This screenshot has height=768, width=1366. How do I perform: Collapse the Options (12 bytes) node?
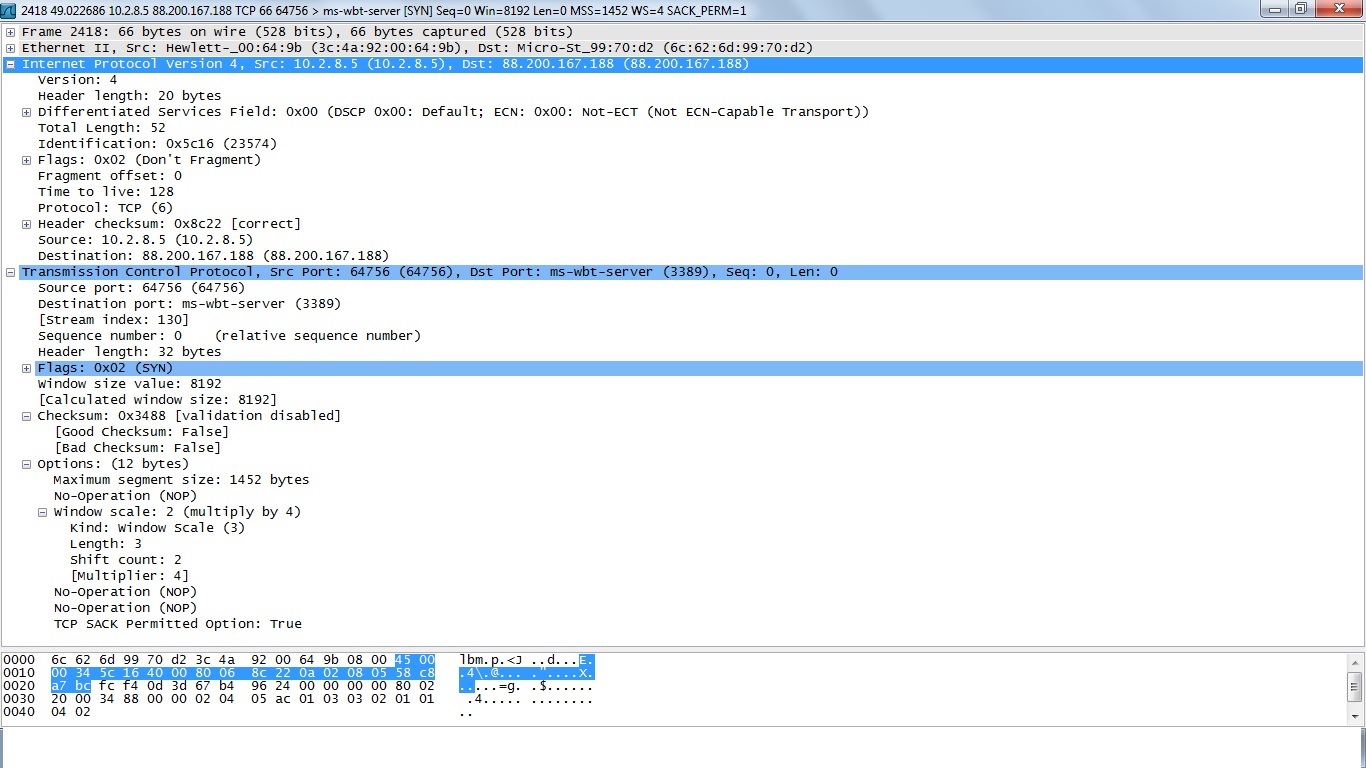(x=27, y=464)
